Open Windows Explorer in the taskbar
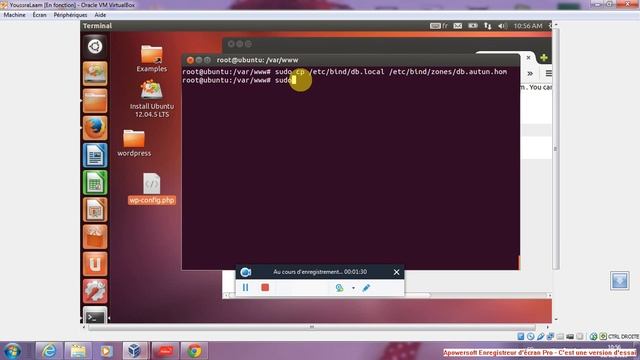This screenshot has height=360, width=640. [78, 351]
